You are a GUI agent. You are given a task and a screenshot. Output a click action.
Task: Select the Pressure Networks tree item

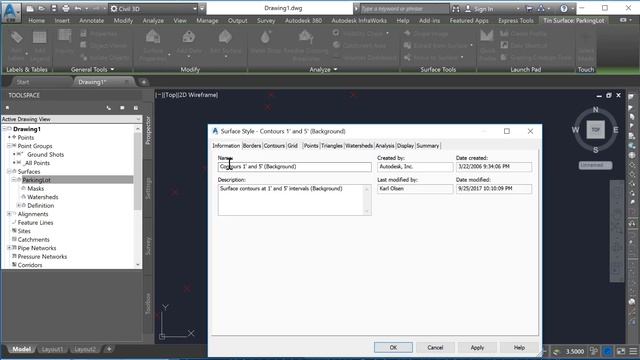42,256
